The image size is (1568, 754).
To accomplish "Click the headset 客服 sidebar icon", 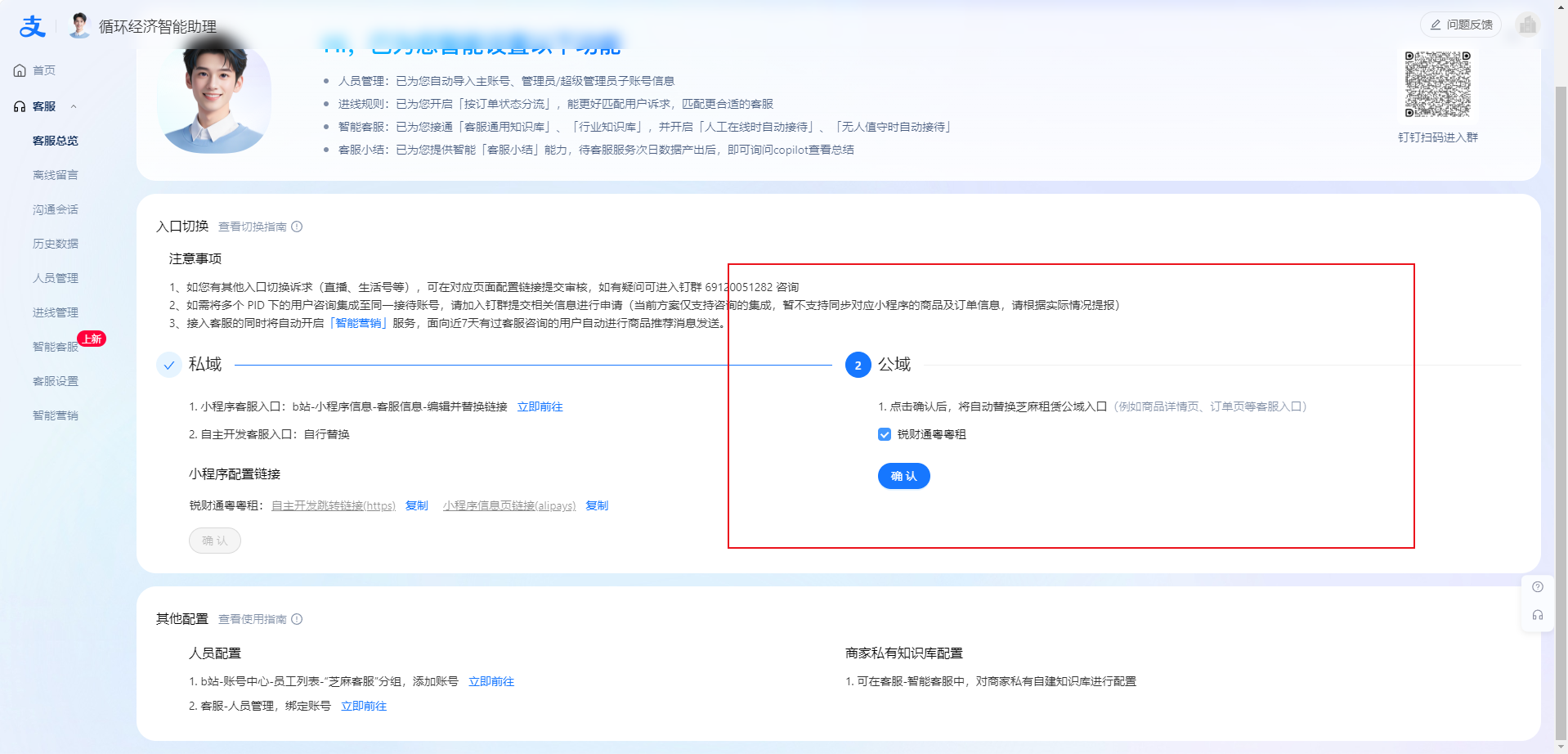I will (x=20, y=107).
